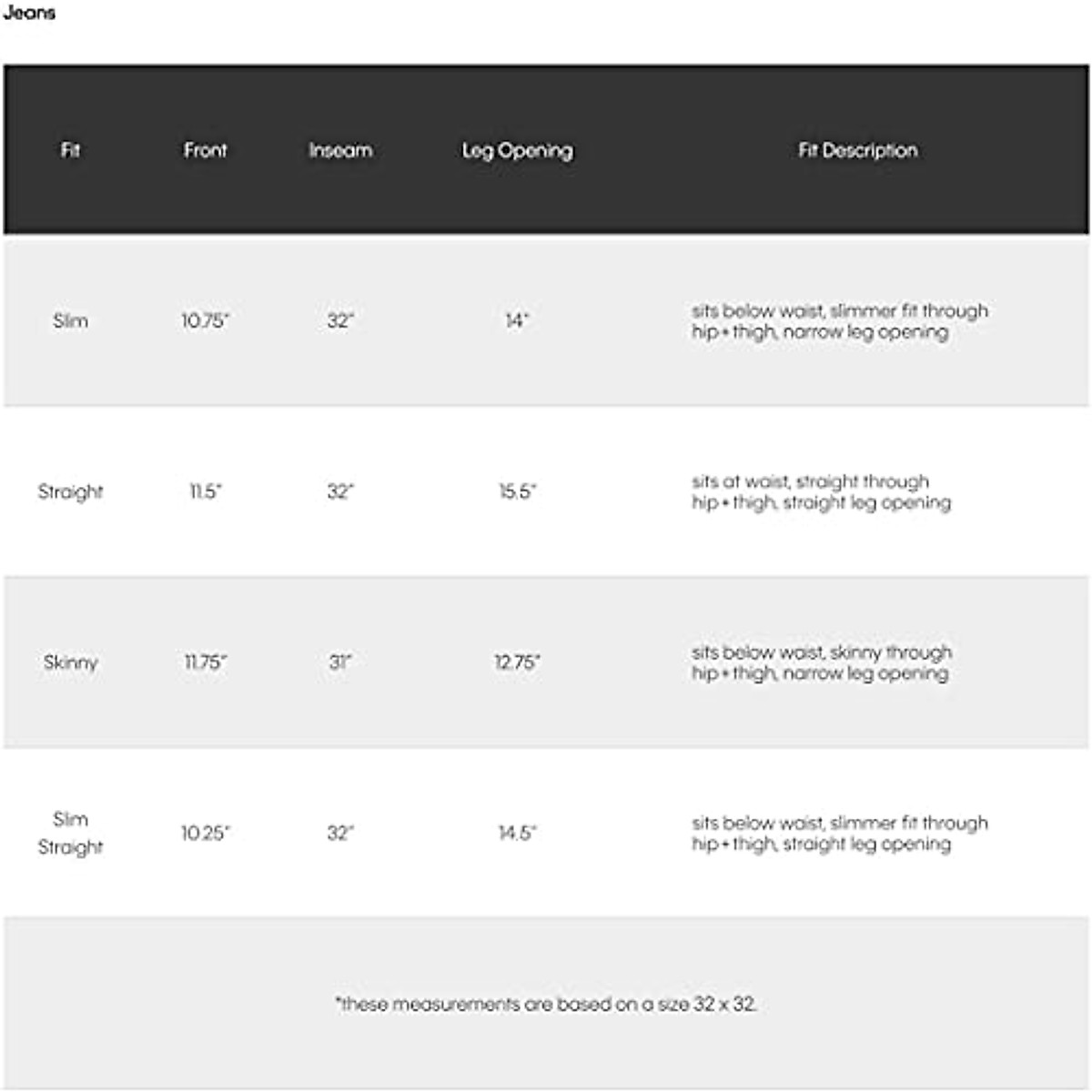The image size is (1092, 1092).
Task: Select the 10.25" front measurement
Action: tap(205, 833)
